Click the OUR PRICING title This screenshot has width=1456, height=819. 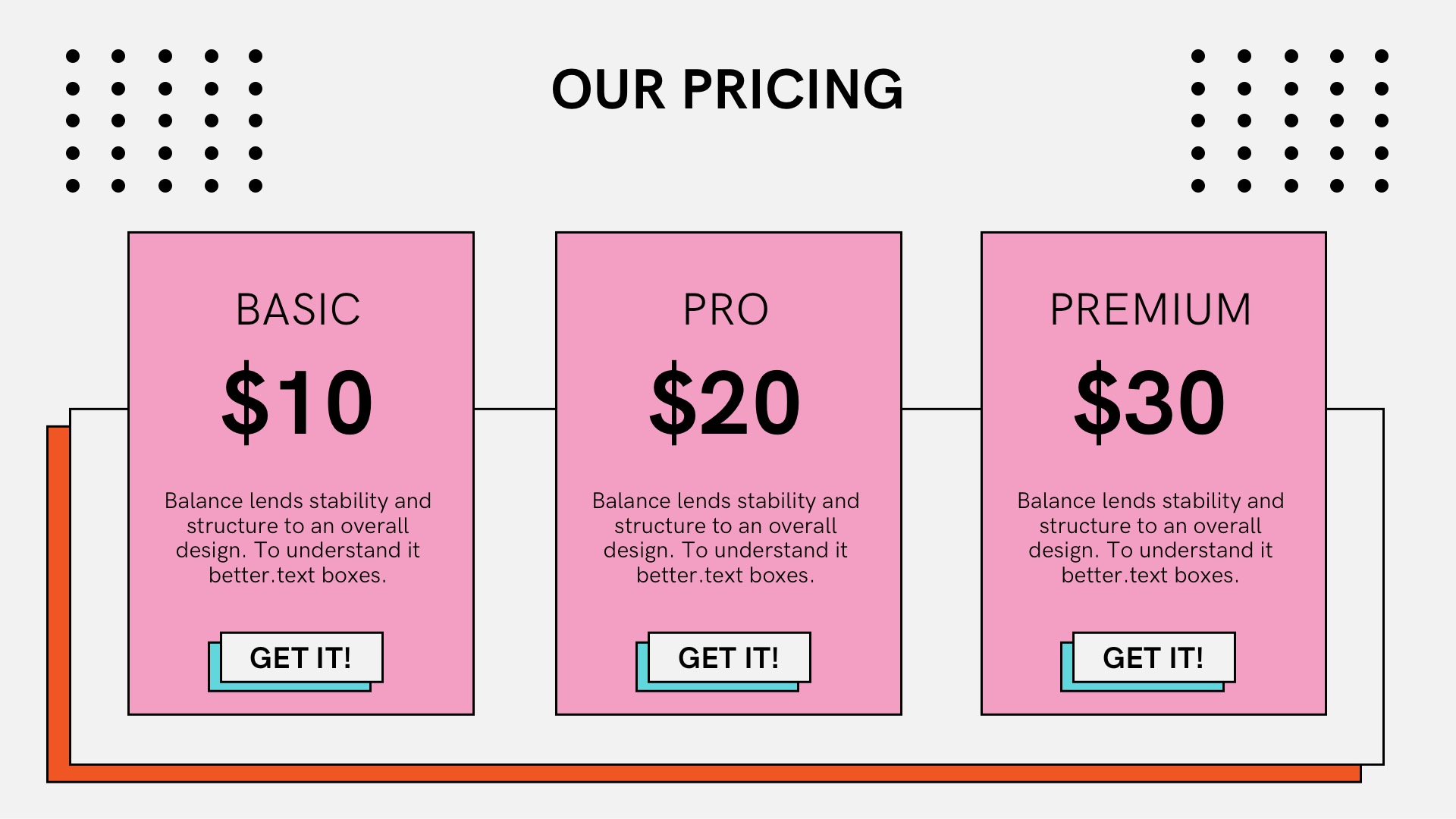tap(727, 89)
